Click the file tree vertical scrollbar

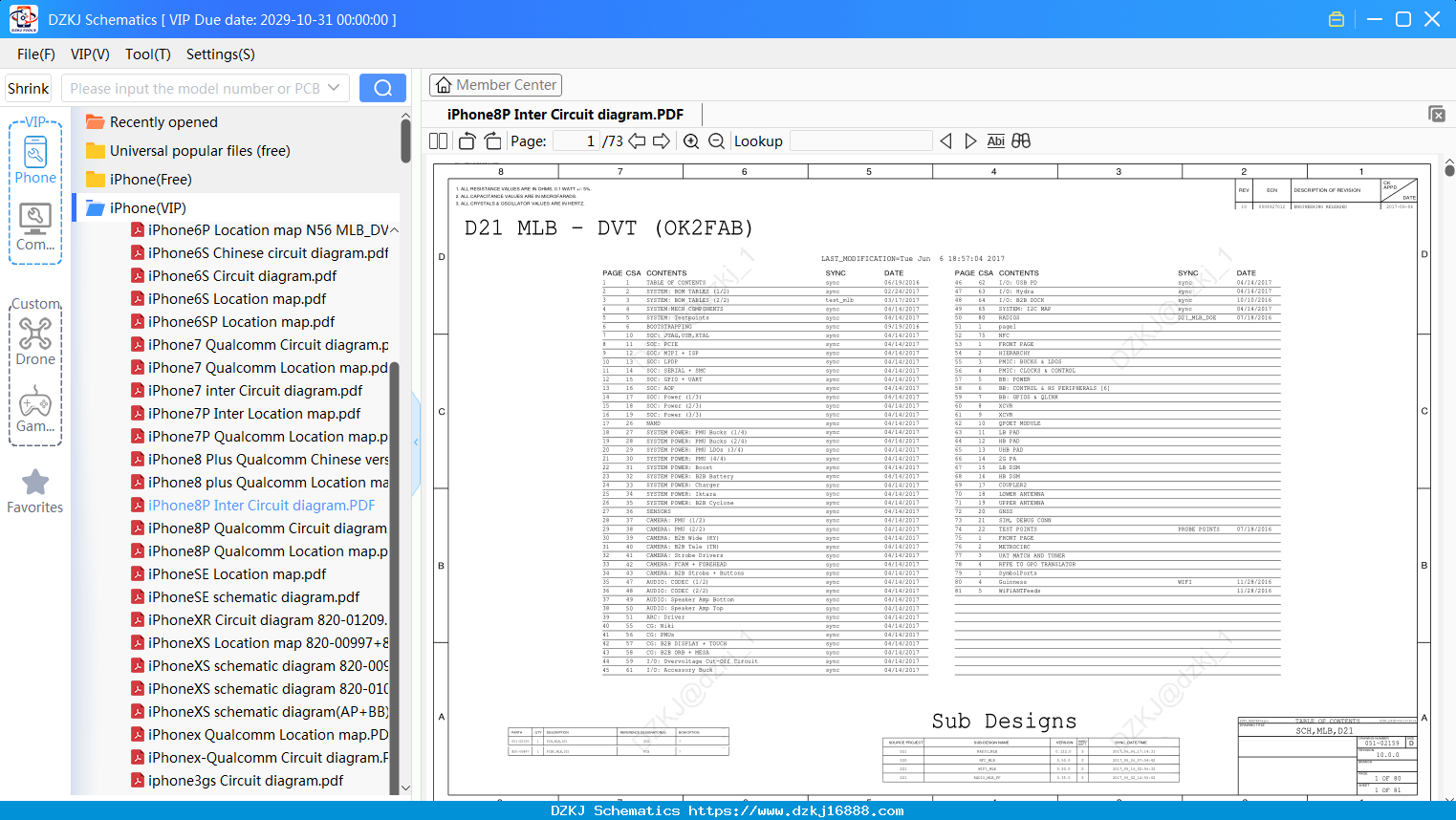tap(405, 143)
